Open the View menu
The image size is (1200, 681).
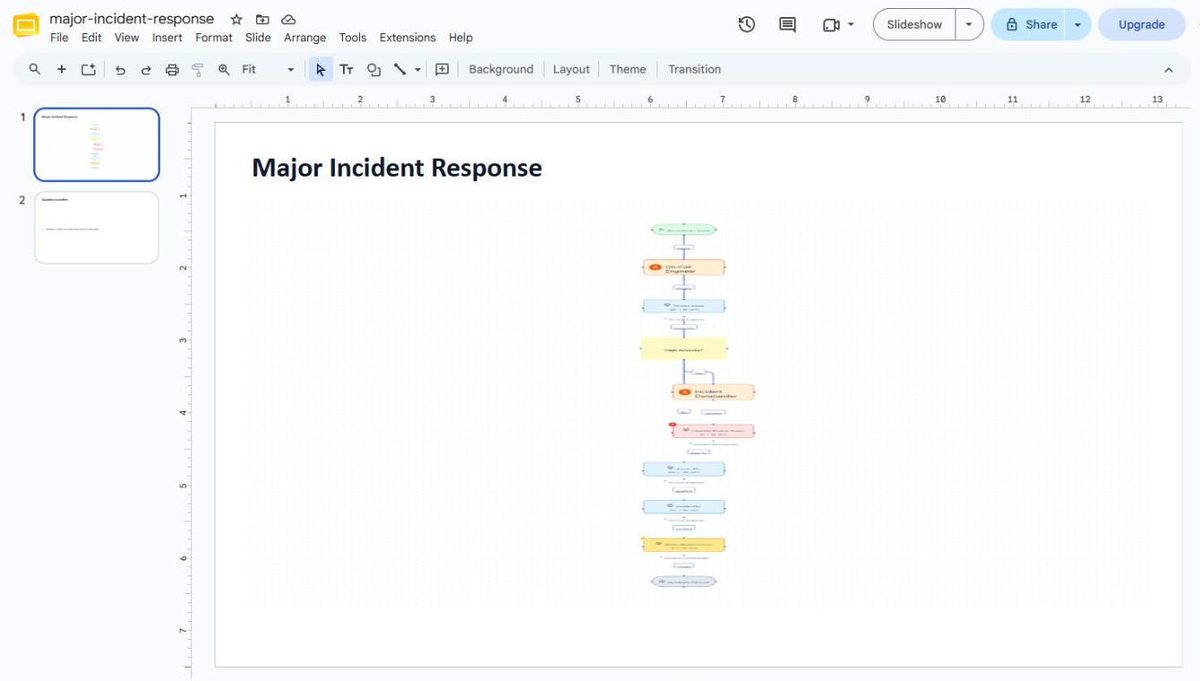(127, 37)
